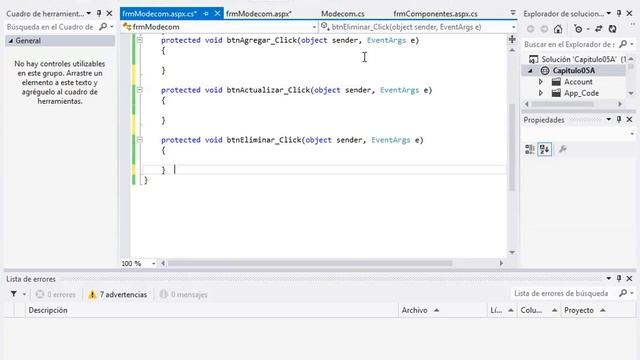Close the frmModecom.aspx.cs tab
Viewport: 640px width, 360px height.
[218, 13]
